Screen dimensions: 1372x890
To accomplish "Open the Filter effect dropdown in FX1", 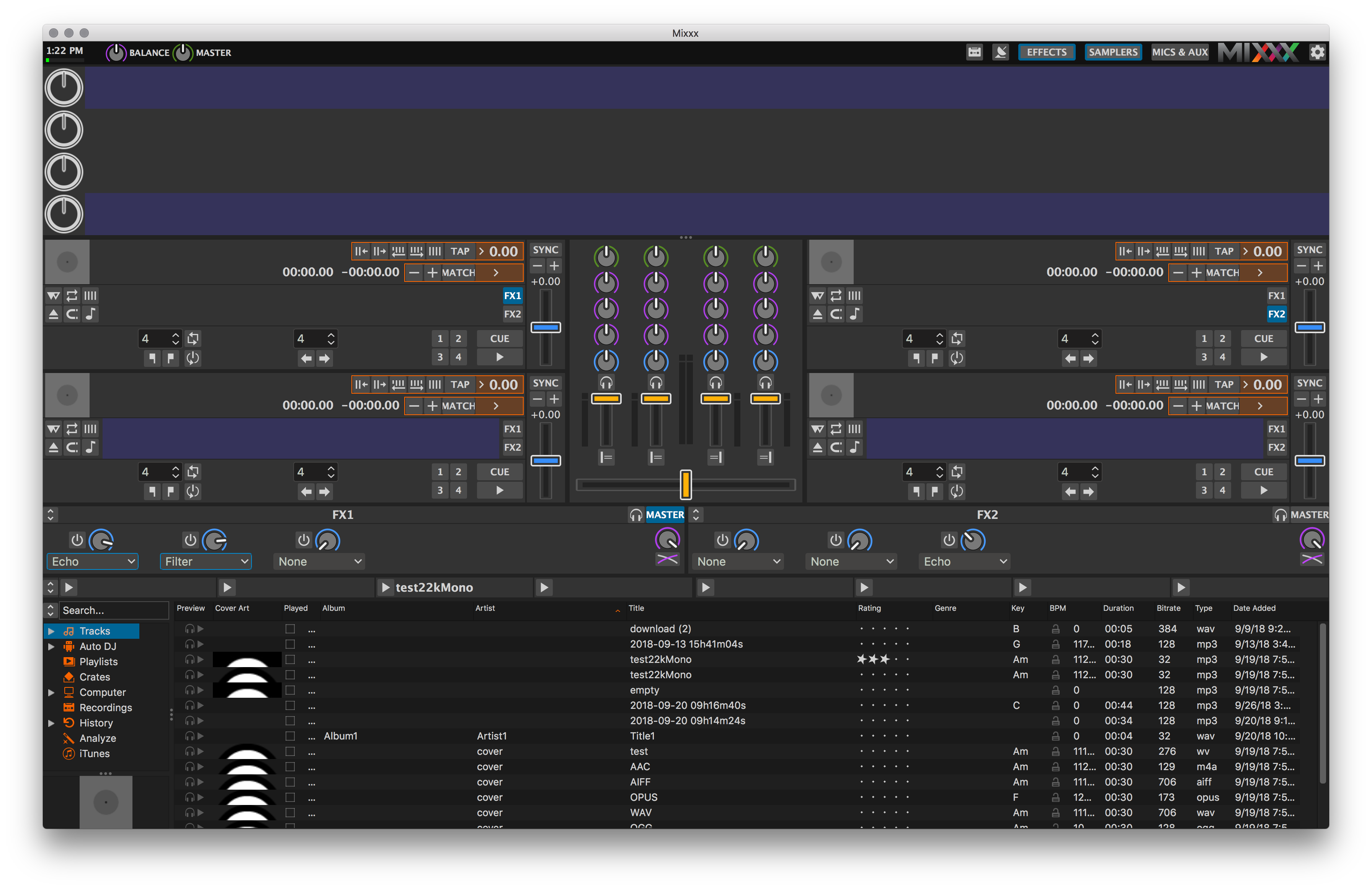I will pyautogui.click(x=206, y=561).
